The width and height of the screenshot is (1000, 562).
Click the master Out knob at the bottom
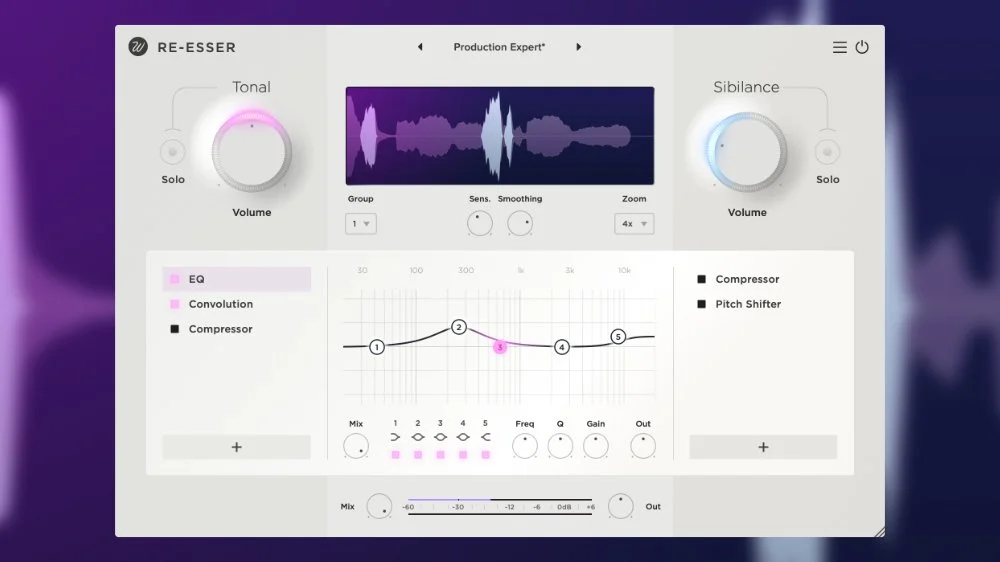click(621, 507)
